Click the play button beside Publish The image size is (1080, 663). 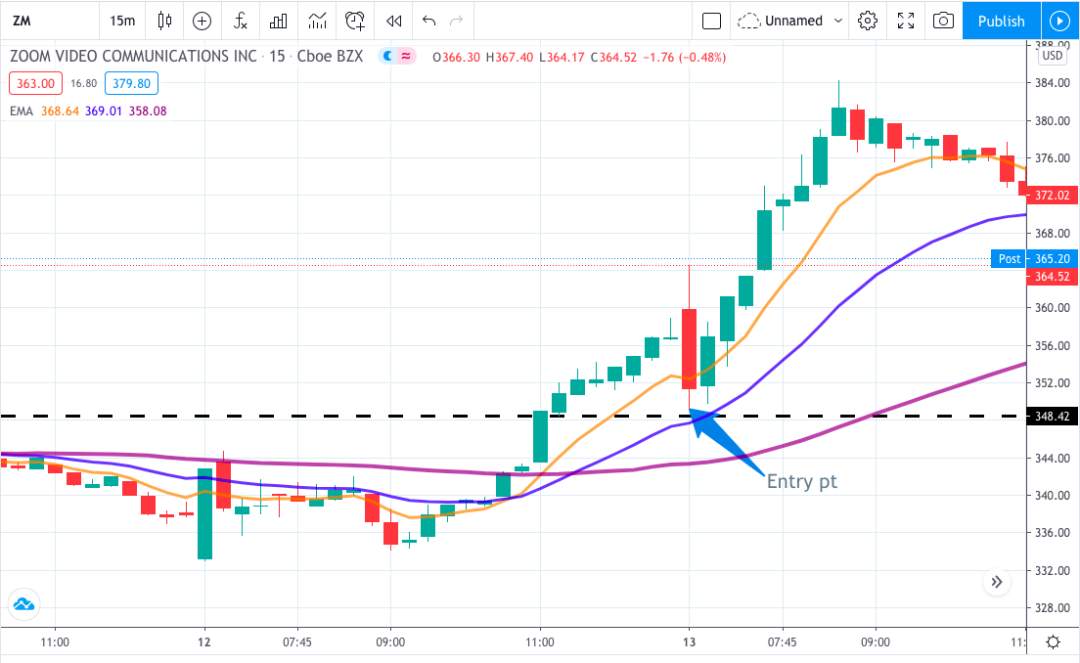tap(1059, 21)
